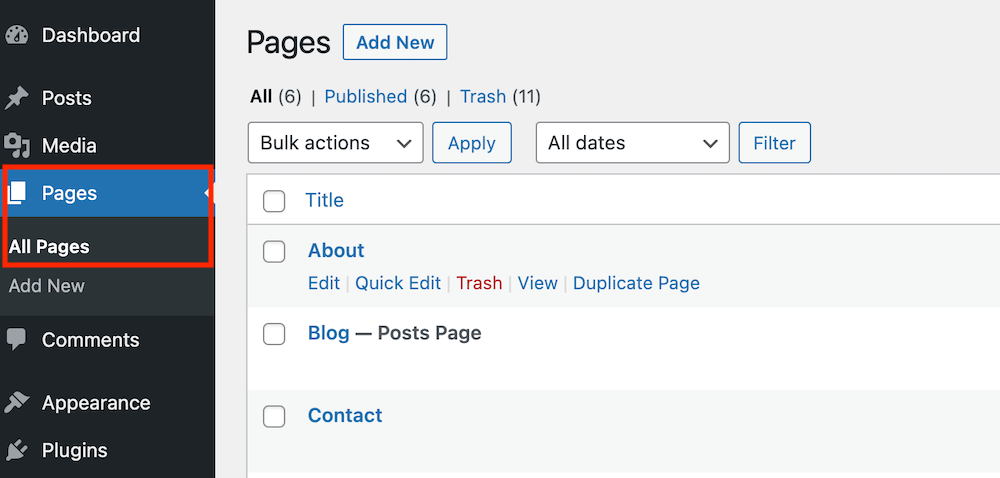1000x478 pixels.
Task: Click the Comments speech bubble icon
Action: tap(17, 340)
